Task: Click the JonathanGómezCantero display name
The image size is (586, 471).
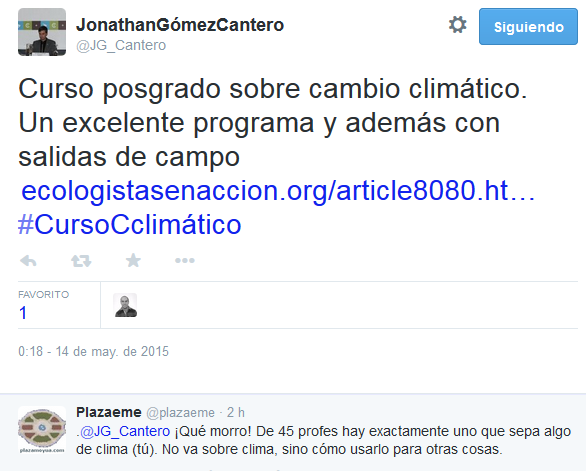Action: [x=180, y=25]
